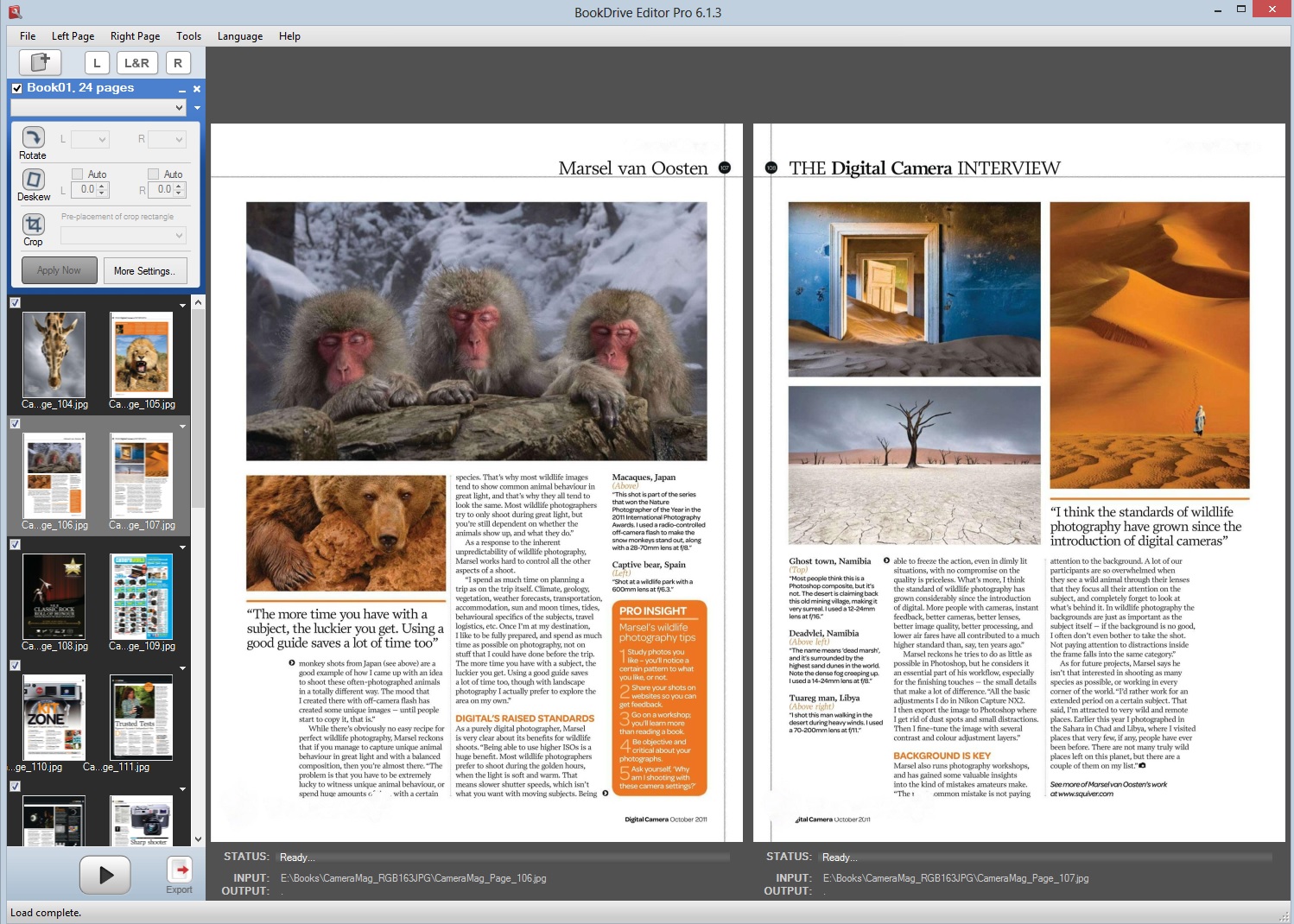The width and height of the screenshot is (1294, 924).
Task: Toggle checkbox above the Sharp shooter thumbnail row
Action: pyautogui.click(x=15, y=787)
